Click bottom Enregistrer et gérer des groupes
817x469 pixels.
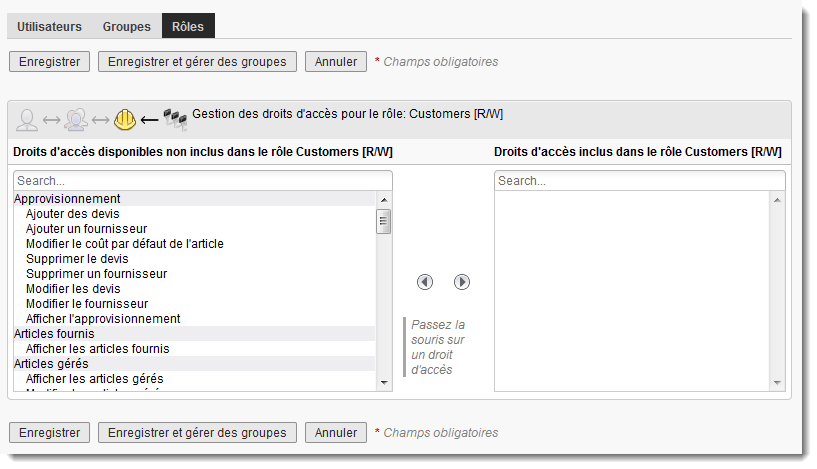coord(197,433)
